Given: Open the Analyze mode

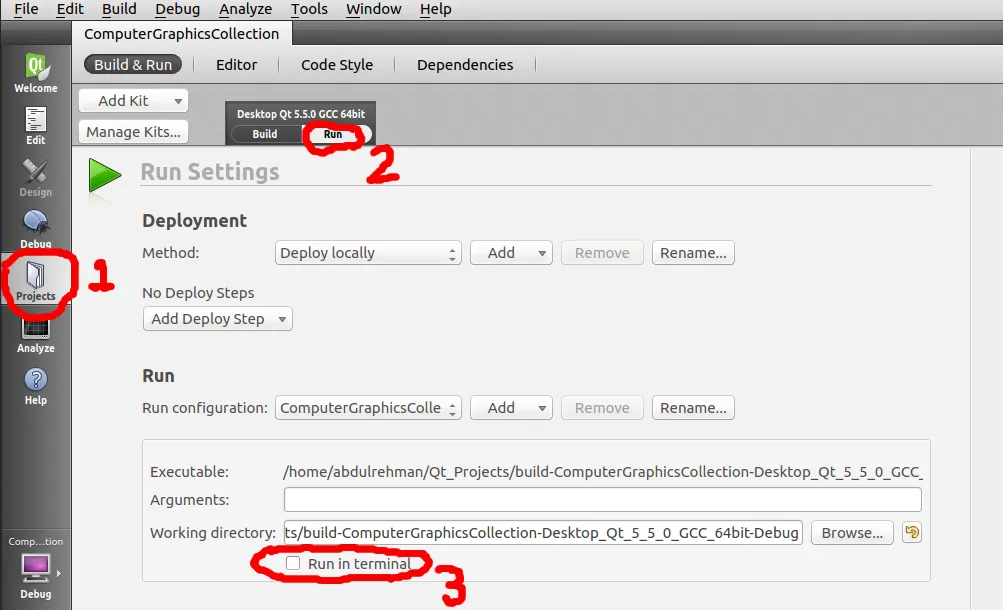Looking at the screenshot, I should tap(36, 334).
